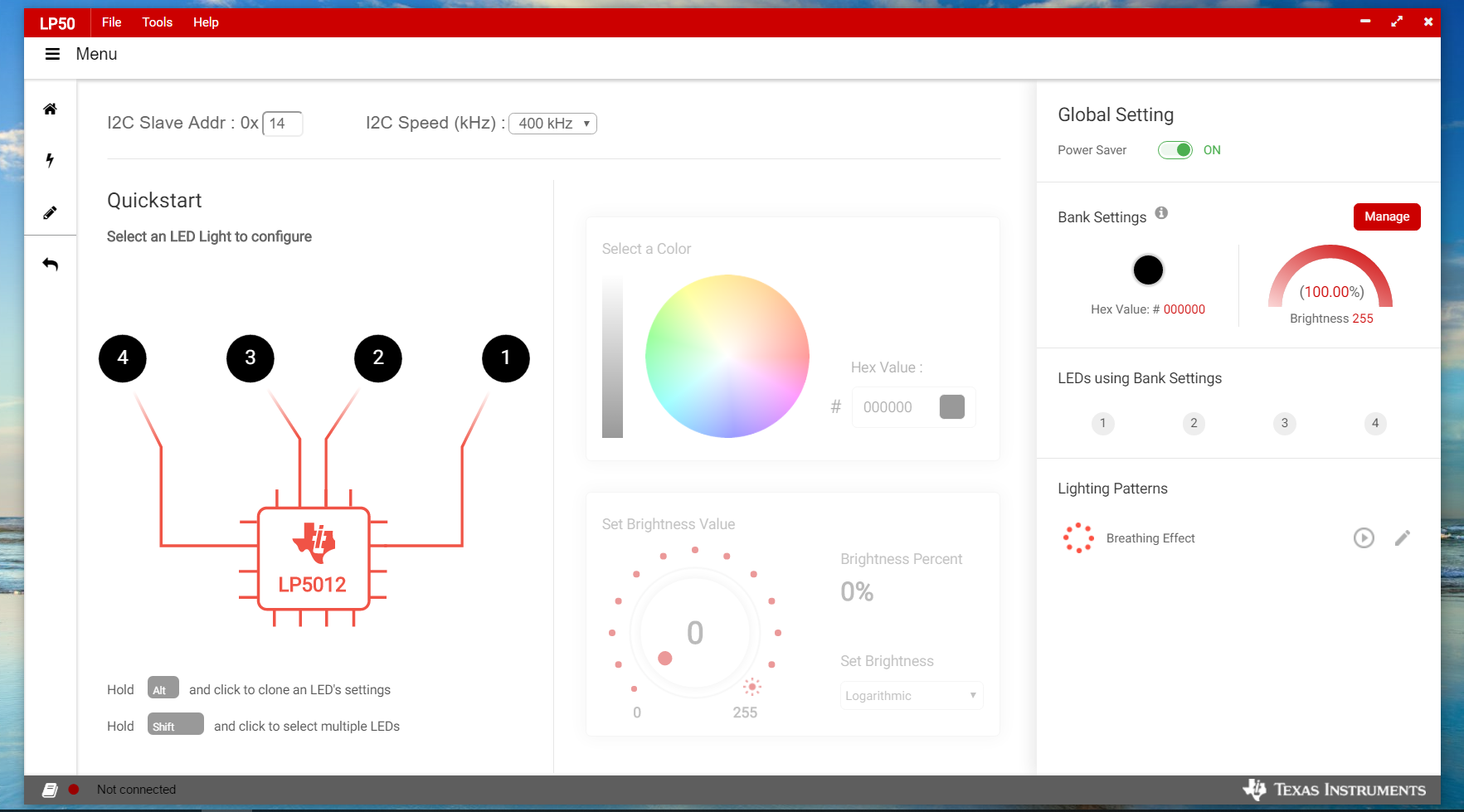Toggle LED 4 in Bank Settings
The width and height of the screenshot is (1464, 812).
pos(1375,423)
